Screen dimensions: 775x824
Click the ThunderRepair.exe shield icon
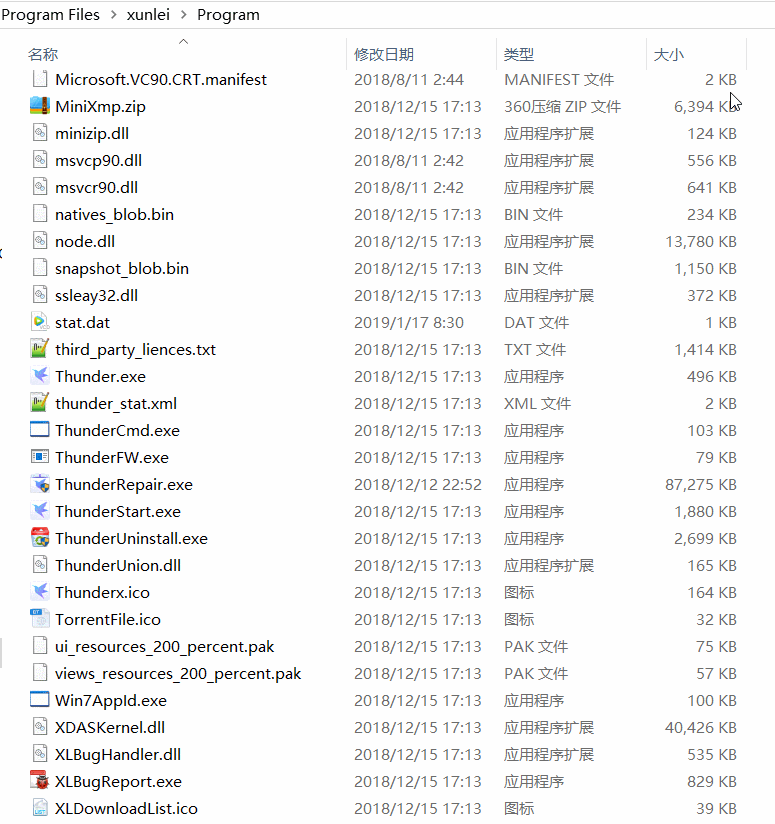(x=40, y=484)
